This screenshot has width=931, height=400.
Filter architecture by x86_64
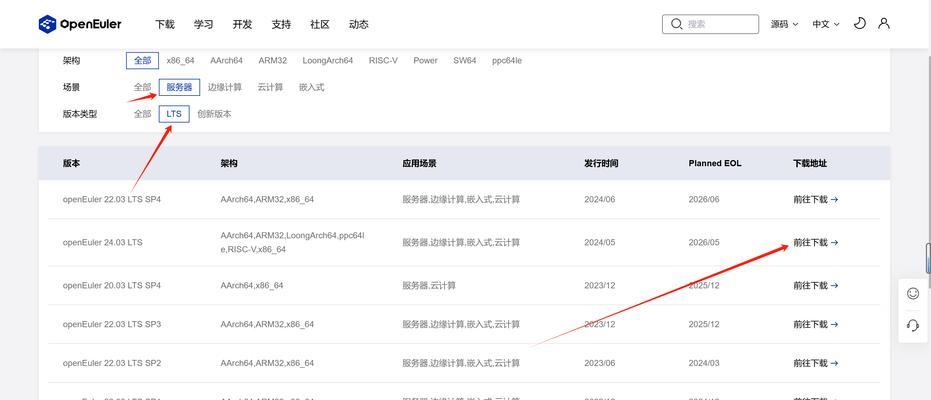point(180,61)
